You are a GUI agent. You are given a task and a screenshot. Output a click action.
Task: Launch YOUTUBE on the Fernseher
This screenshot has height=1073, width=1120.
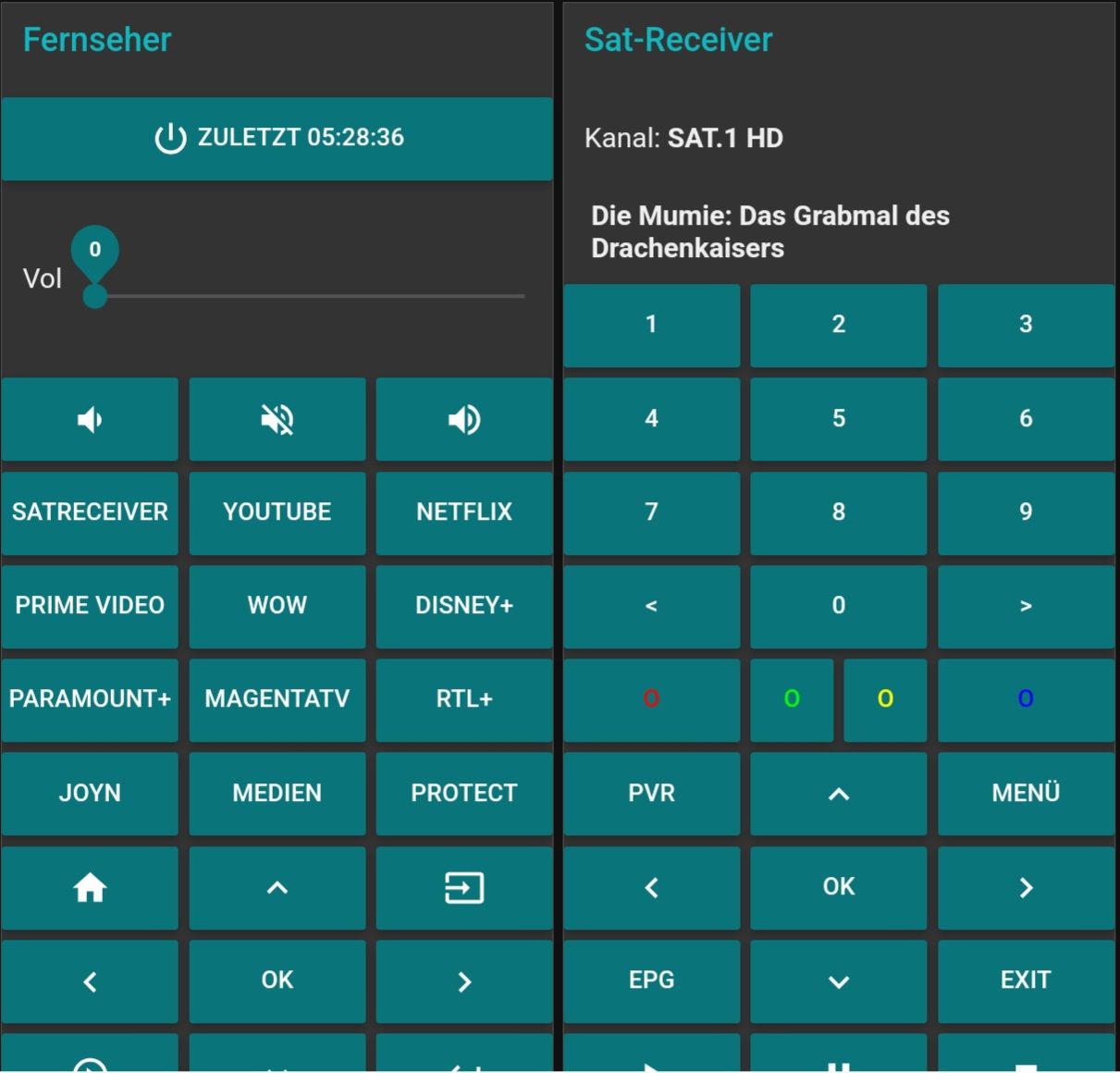(x=277, y=512)
